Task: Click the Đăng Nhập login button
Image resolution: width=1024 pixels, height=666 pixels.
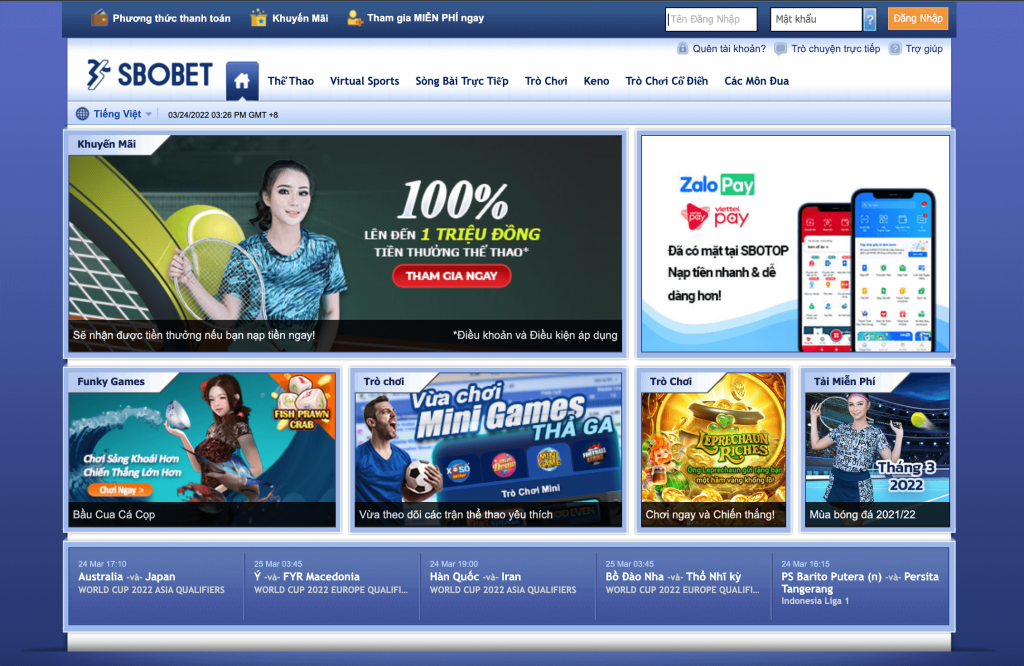Action: coord(918,19)
